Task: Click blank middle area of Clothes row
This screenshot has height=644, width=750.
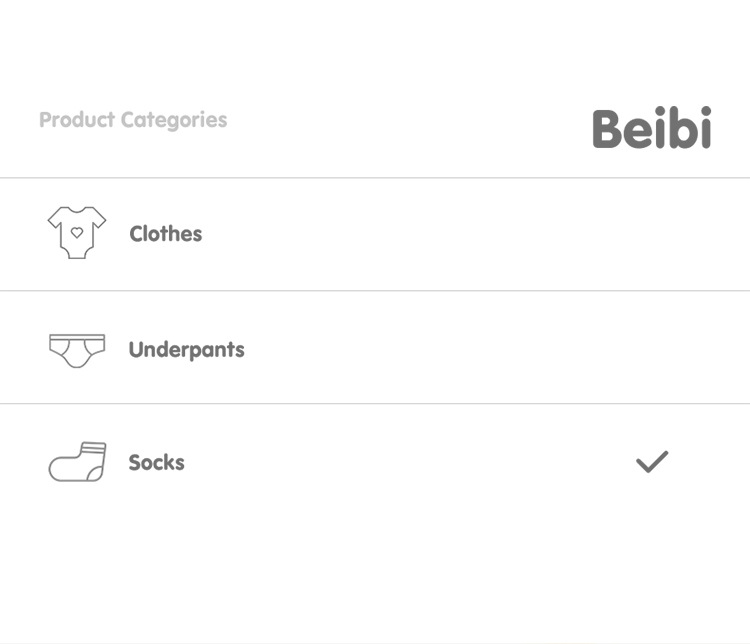Action: (400, 234)
